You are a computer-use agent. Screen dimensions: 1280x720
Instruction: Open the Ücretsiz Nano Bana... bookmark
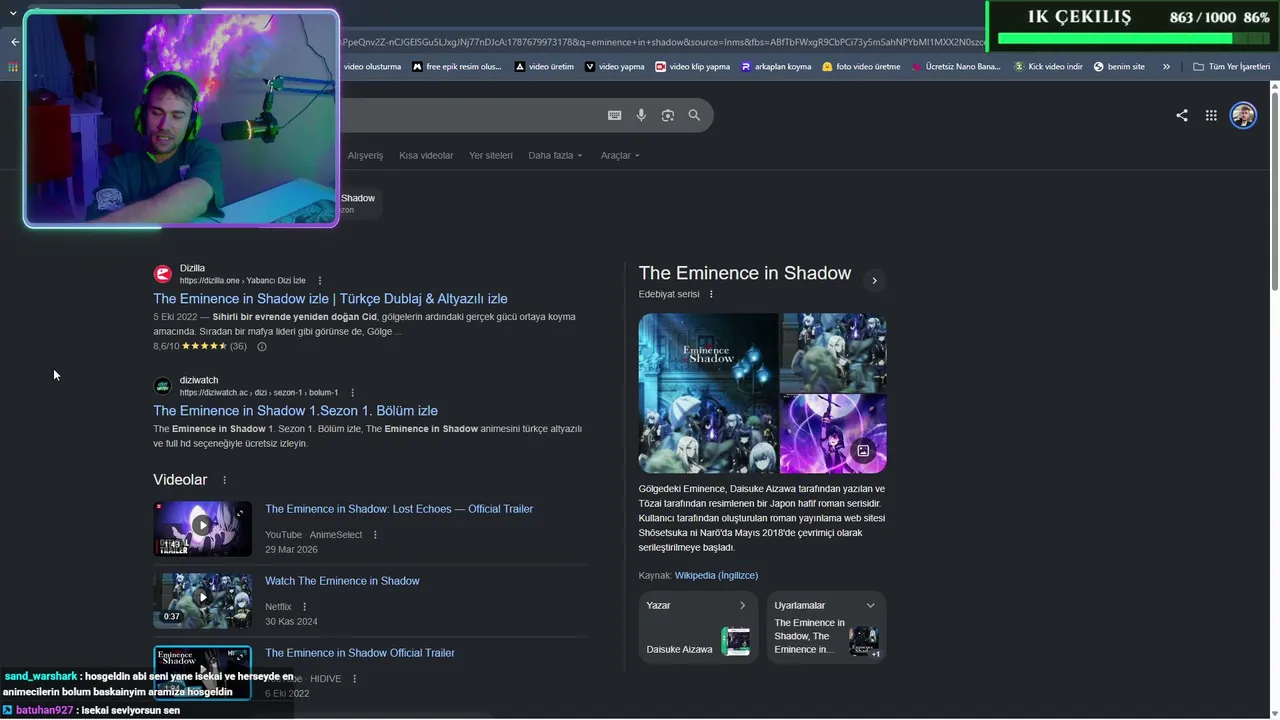pos(955,67)
